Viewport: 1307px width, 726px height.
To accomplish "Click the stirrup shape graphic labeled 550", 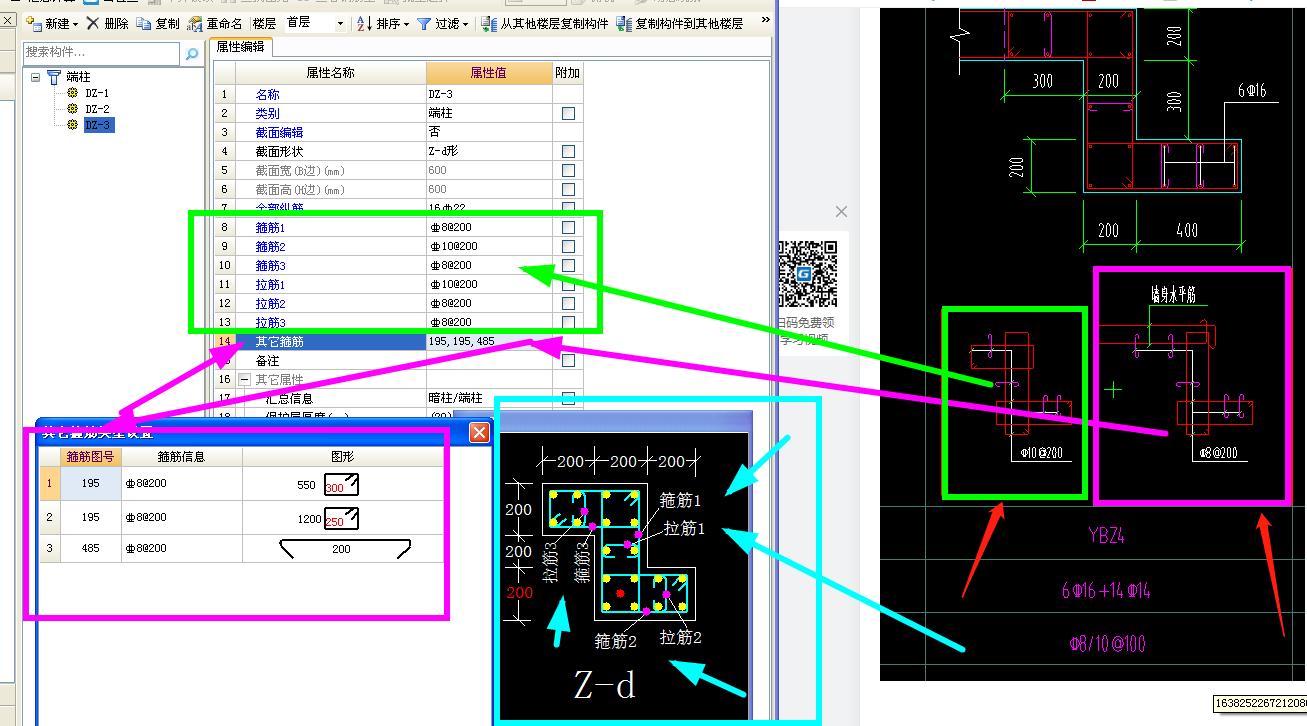I will click(341, 486).
